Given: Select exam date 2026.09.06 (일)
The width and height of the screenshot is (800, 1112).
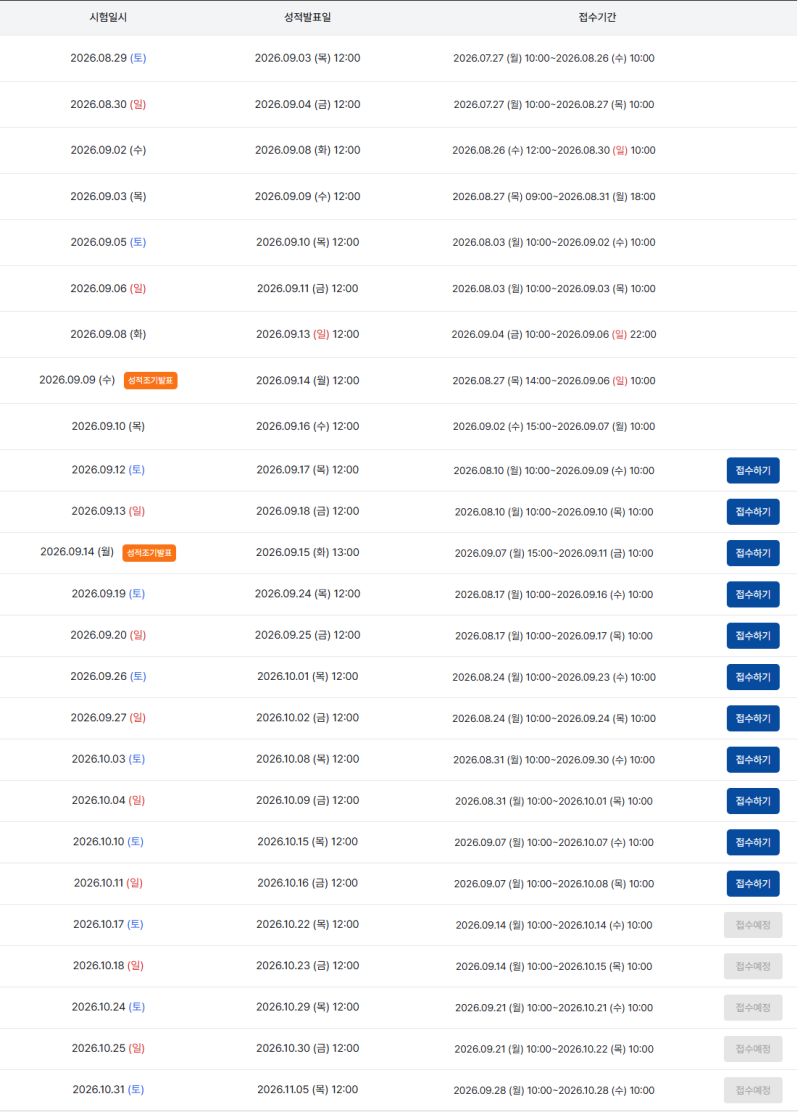Looking at the screenshot, I should 108,288.
